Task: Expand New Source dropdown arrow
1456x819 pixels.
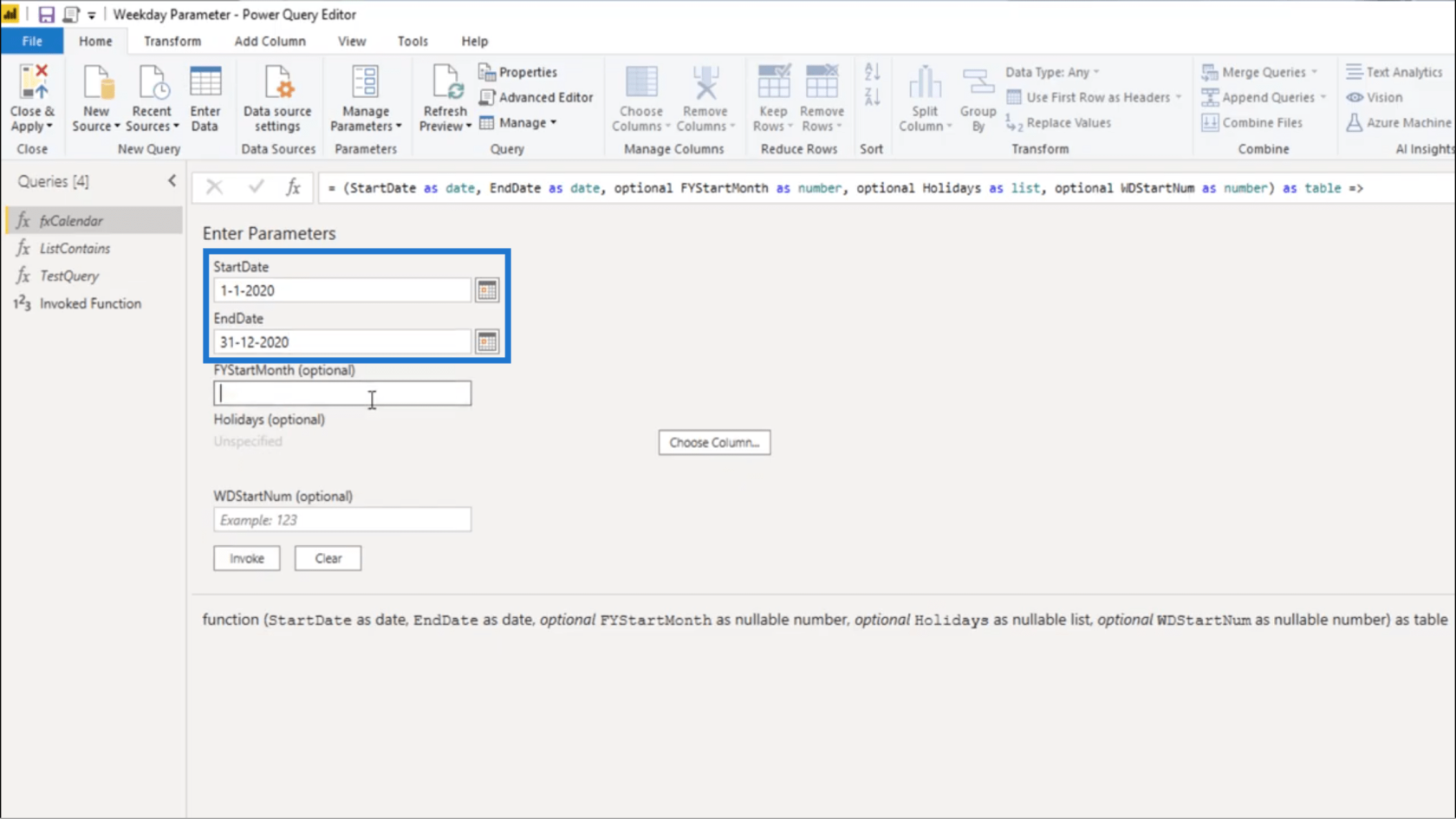Action: coord(117,127)
